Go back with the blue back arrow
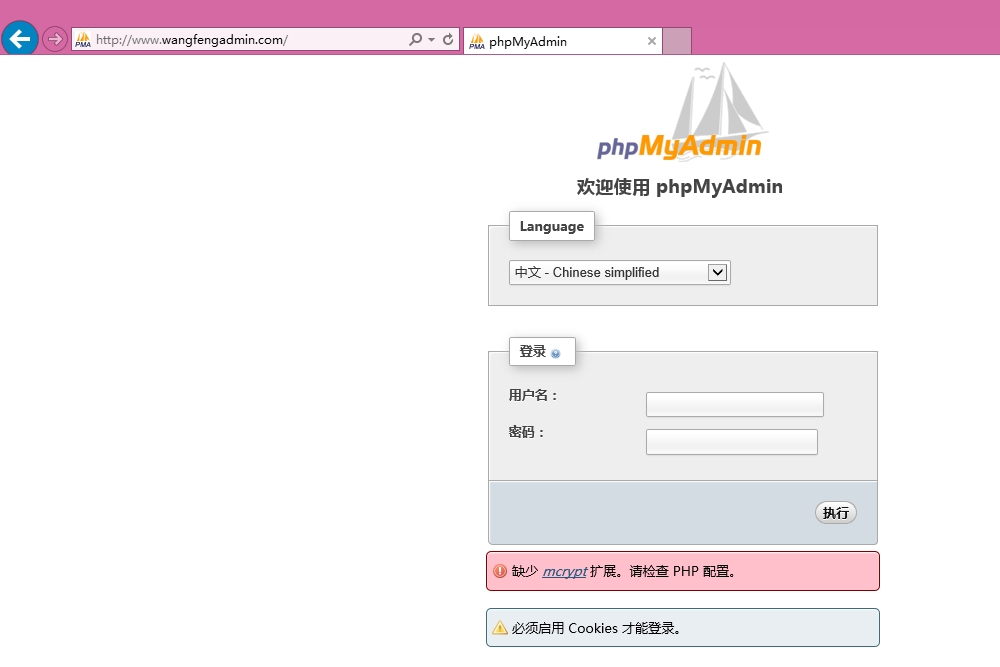 pyautogui.click(x=20, y=38)
